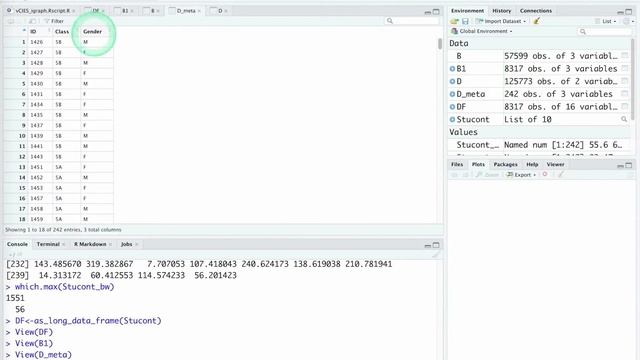Click the Filter button in data viewer

point(53,21)
